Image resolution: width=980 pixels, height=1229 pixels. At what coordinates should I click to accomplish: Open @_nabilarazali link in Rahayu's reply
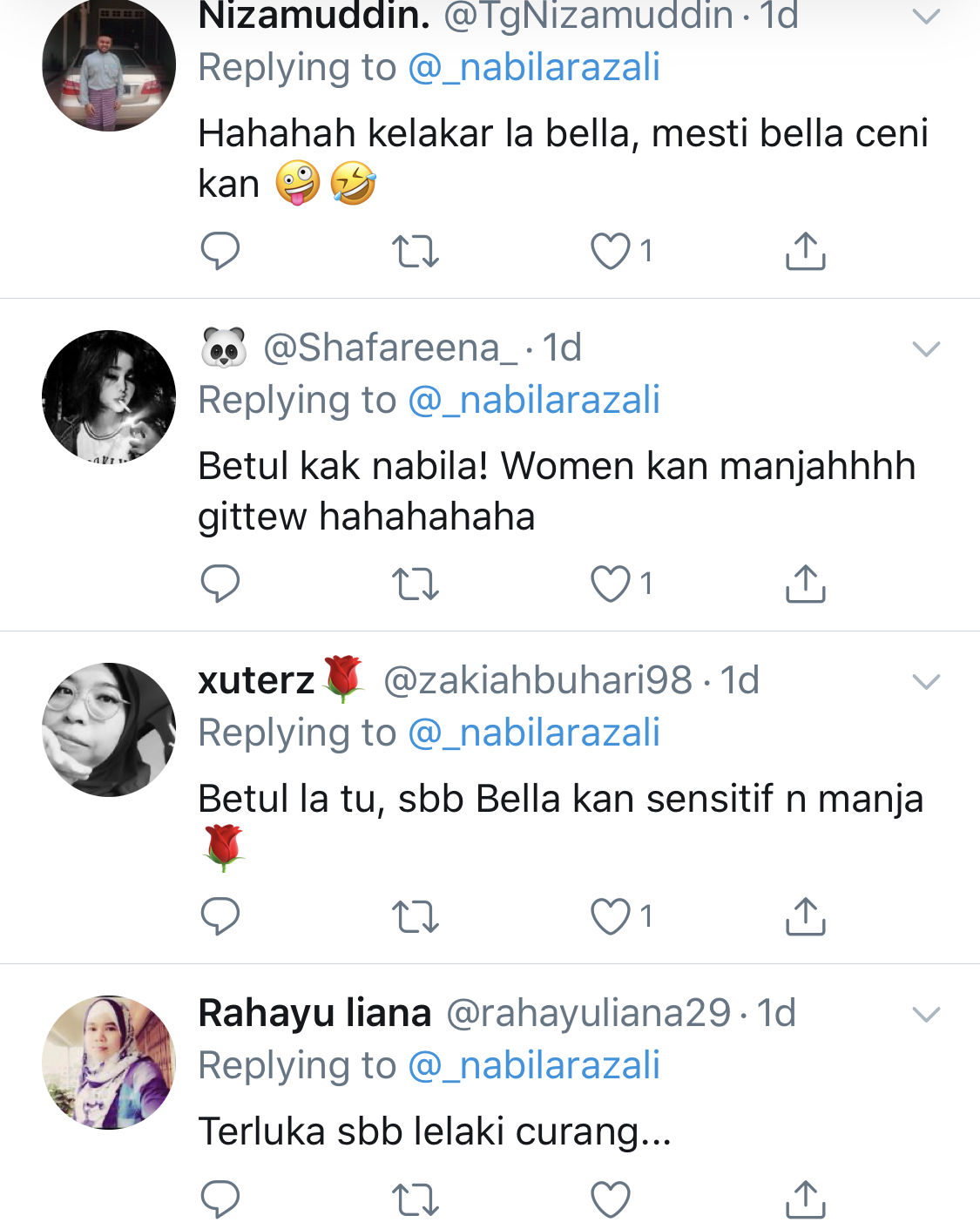(x=533, y=1065)
